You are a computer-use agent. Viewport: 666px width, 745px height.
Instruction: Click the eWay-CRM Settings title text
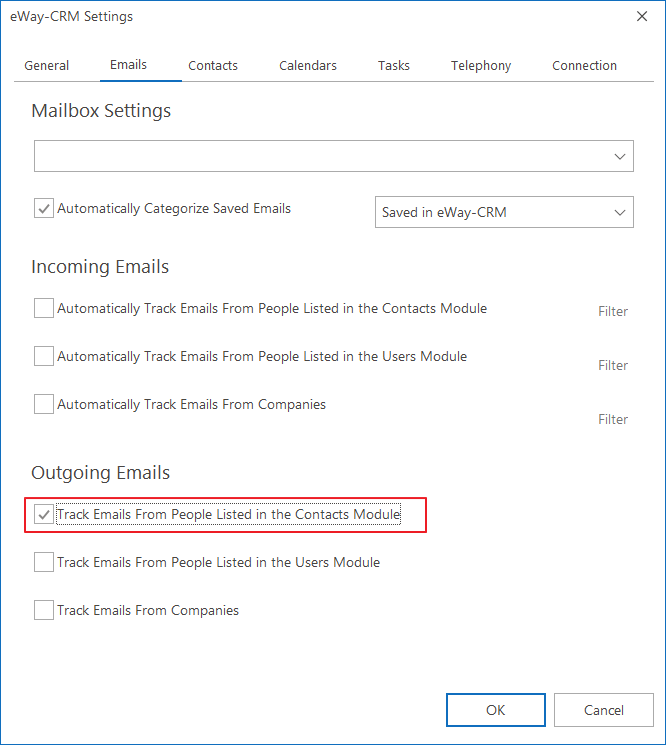[71, 16]
